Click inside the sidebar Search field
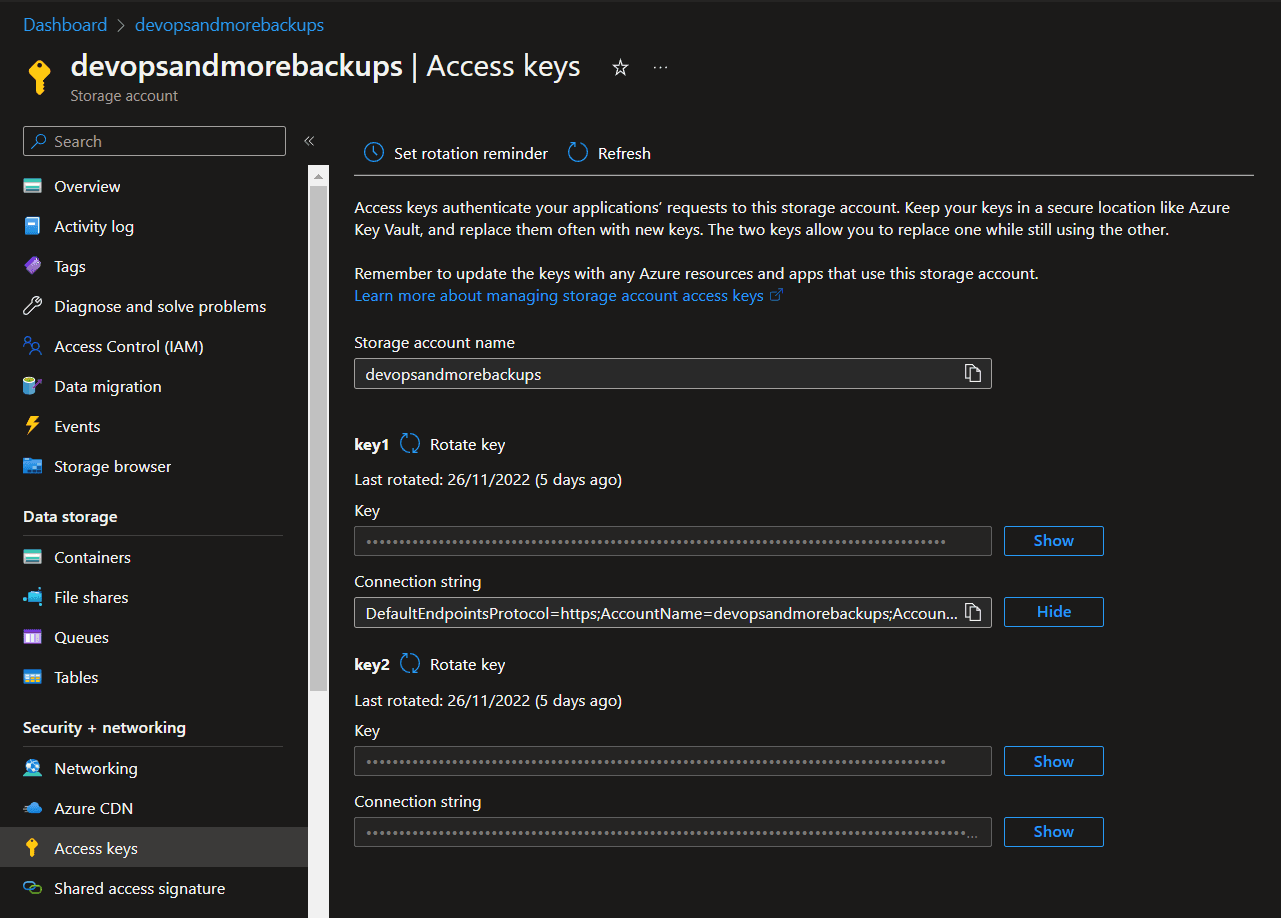 pyautogui.click(x=153, y=141)
